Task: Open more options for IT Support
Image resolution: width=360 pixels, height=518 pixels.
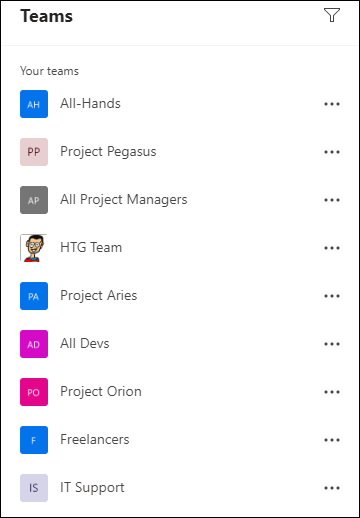Action: pyautogui.click(x=332, y=488)
